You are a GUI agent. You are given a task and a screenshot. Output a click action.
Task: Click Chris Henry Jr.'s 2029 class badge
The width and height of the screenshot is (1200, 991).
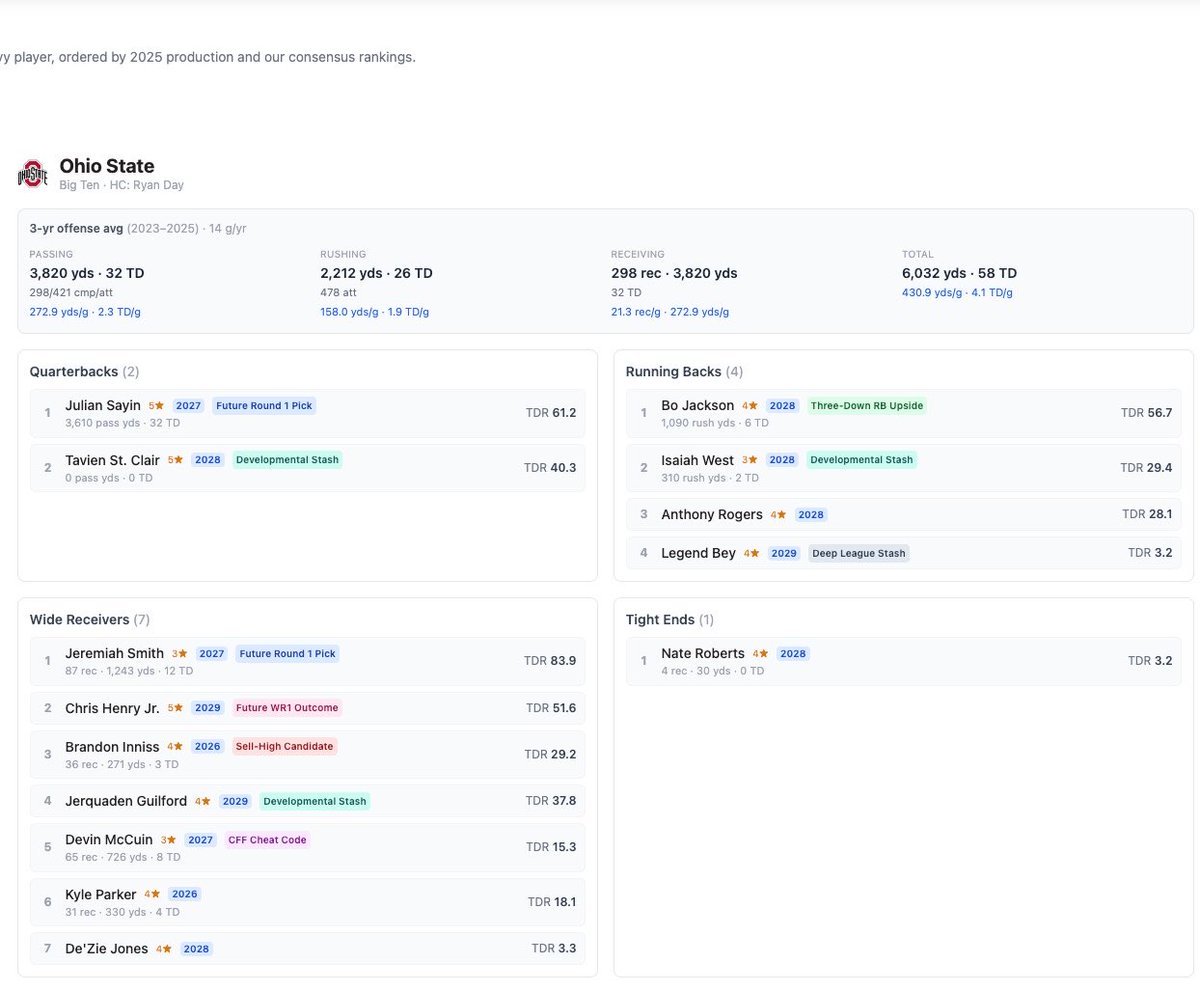point(208,708)
